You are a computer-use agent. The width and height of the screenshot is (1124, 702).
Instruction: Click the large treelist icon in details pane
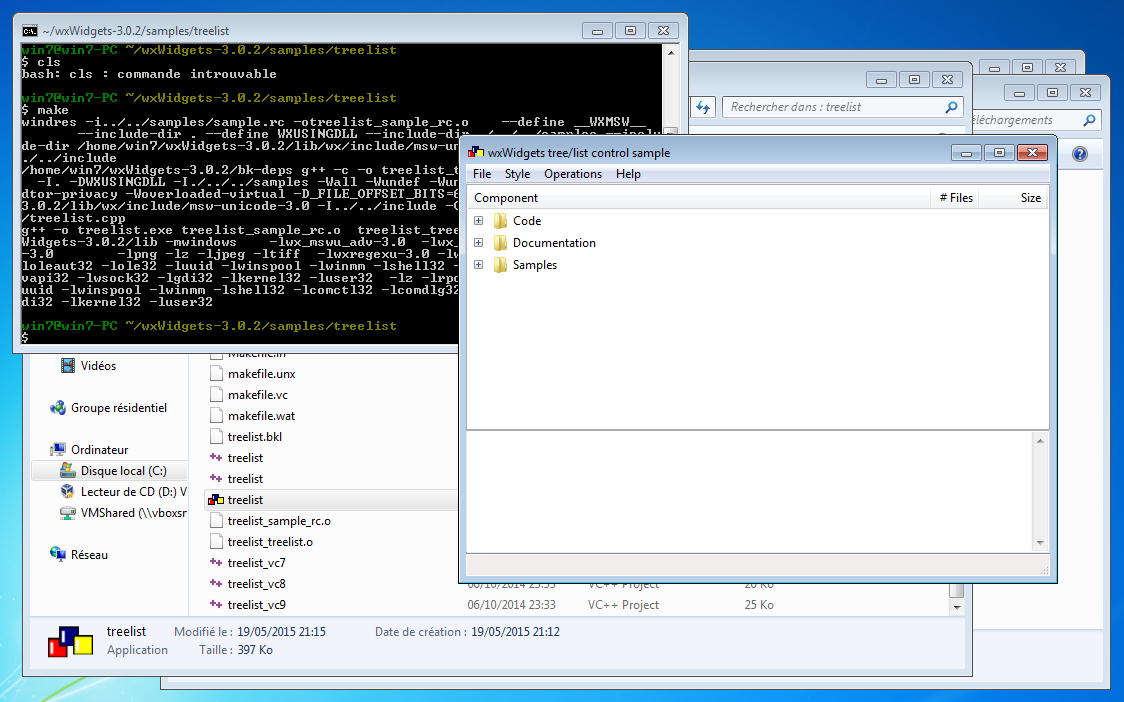[70, 640]
